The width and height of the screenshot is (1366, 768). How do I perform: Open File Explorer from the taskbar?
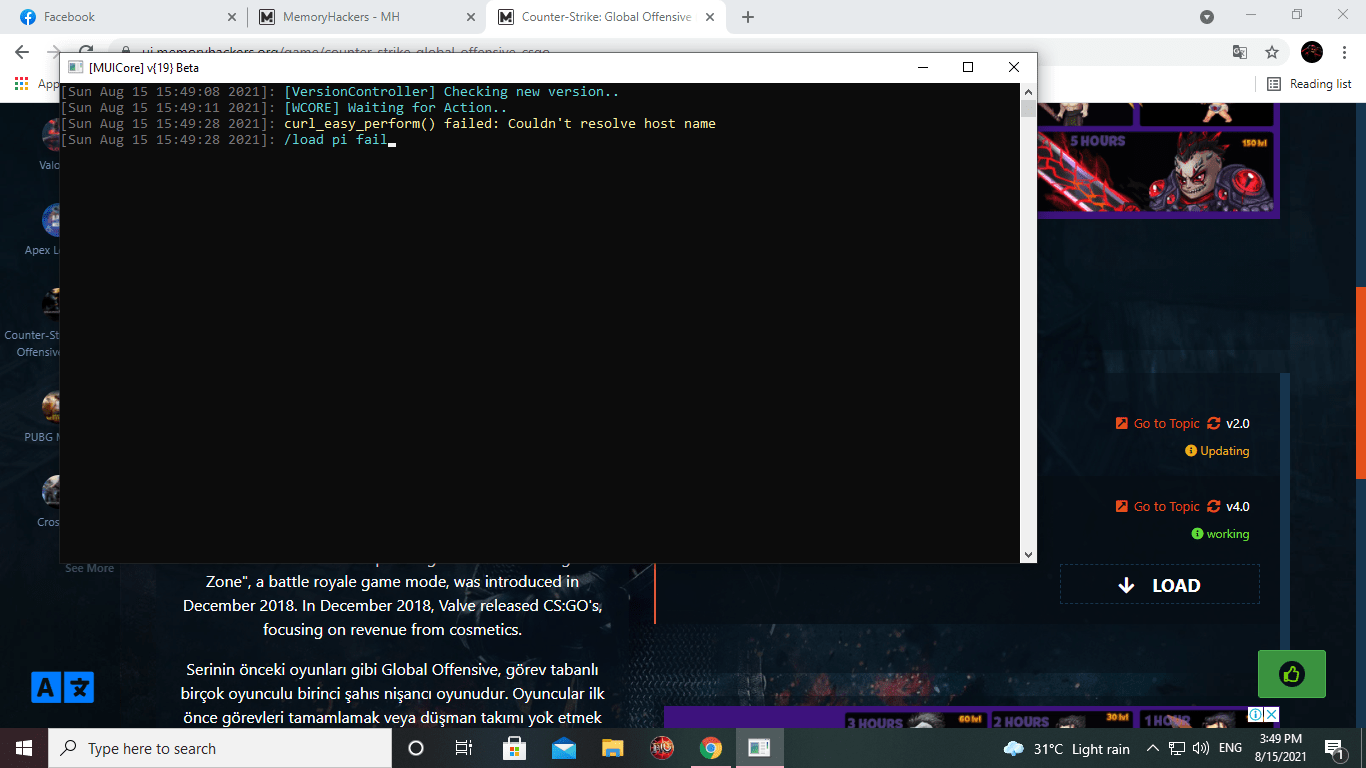coord(612,748)
